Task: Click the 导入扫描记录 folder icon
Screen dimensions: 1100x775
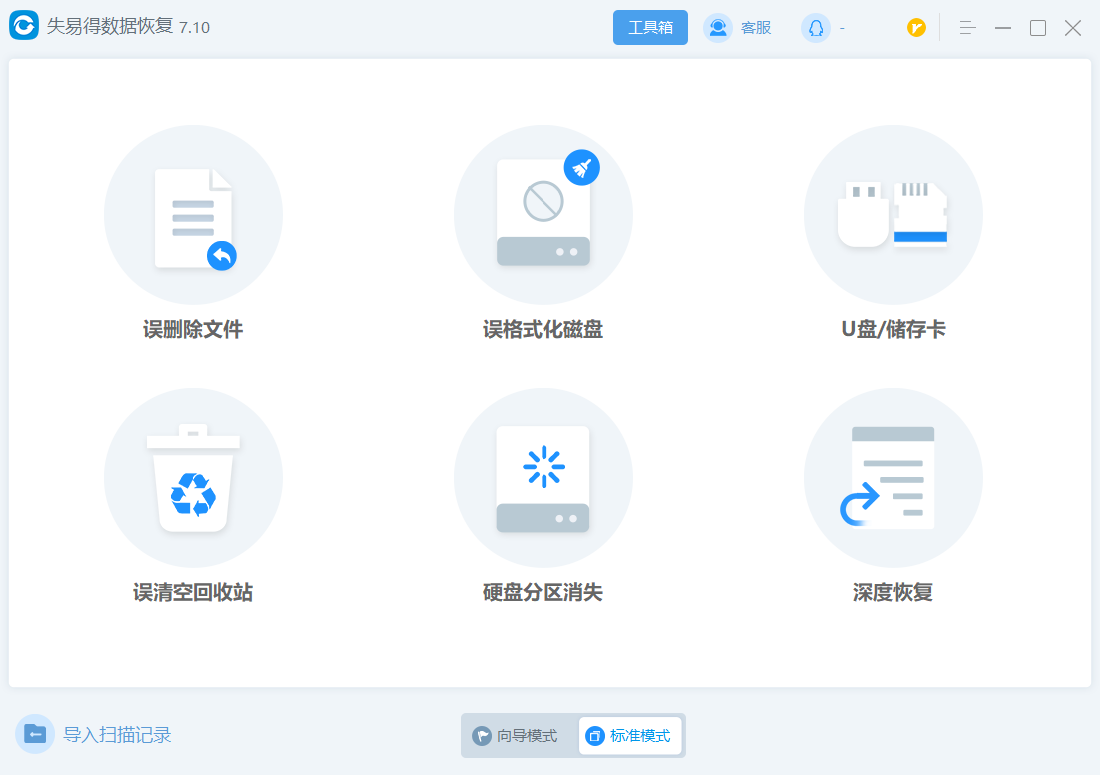Action: tap(35, 734)
